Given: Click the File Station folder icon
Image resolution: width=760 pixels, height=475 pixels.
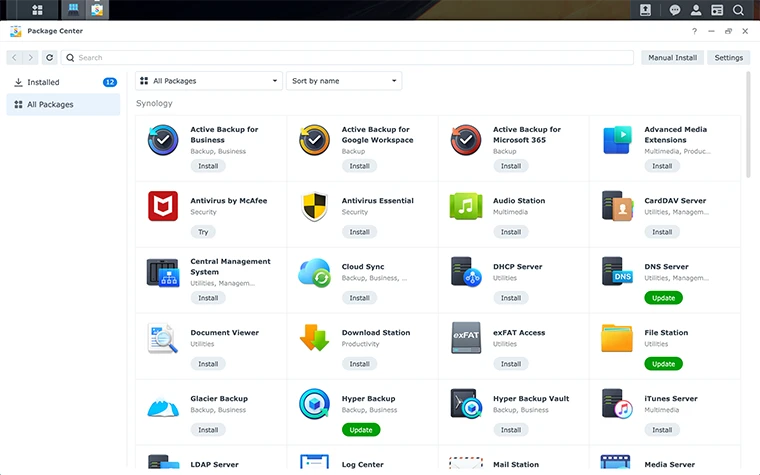Looking at the screenshot, I should pyautogui.click(x=617, y=338).
